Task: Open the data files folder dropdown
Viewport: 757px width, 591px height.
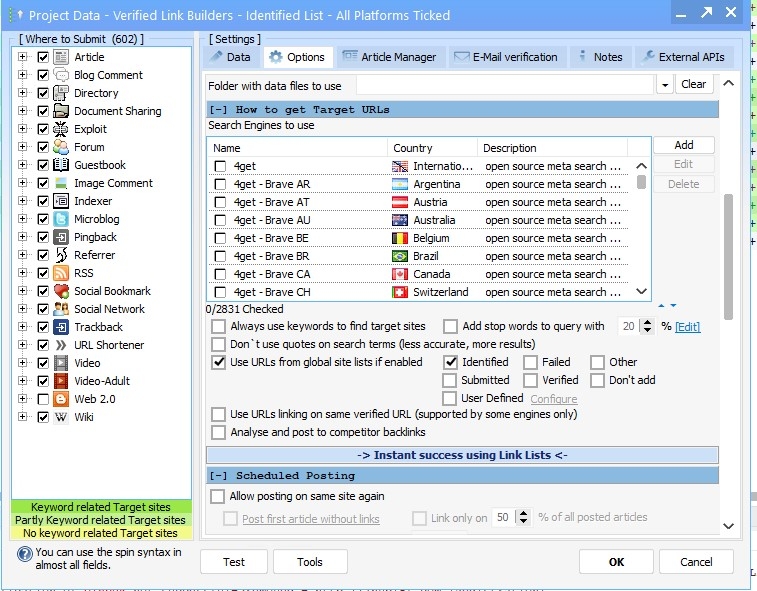Action: coord(664,85)
